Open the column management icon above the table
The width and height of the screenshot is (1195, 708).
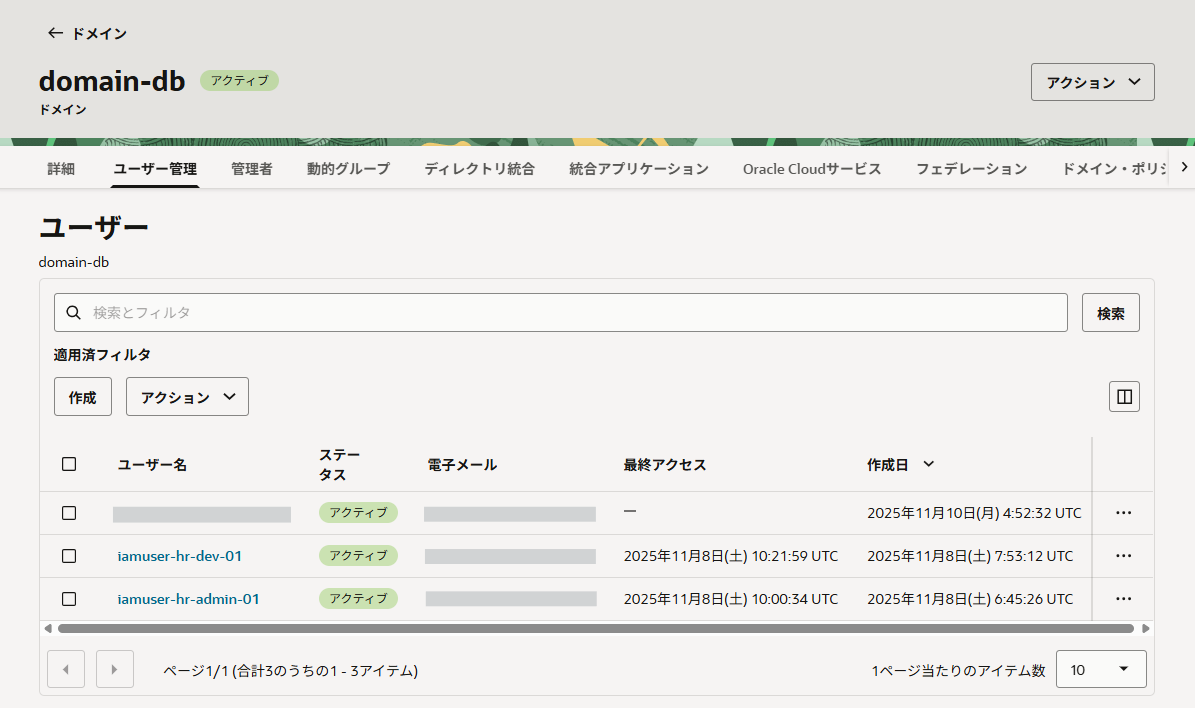pyautogui.click(x=1123, y=396)
